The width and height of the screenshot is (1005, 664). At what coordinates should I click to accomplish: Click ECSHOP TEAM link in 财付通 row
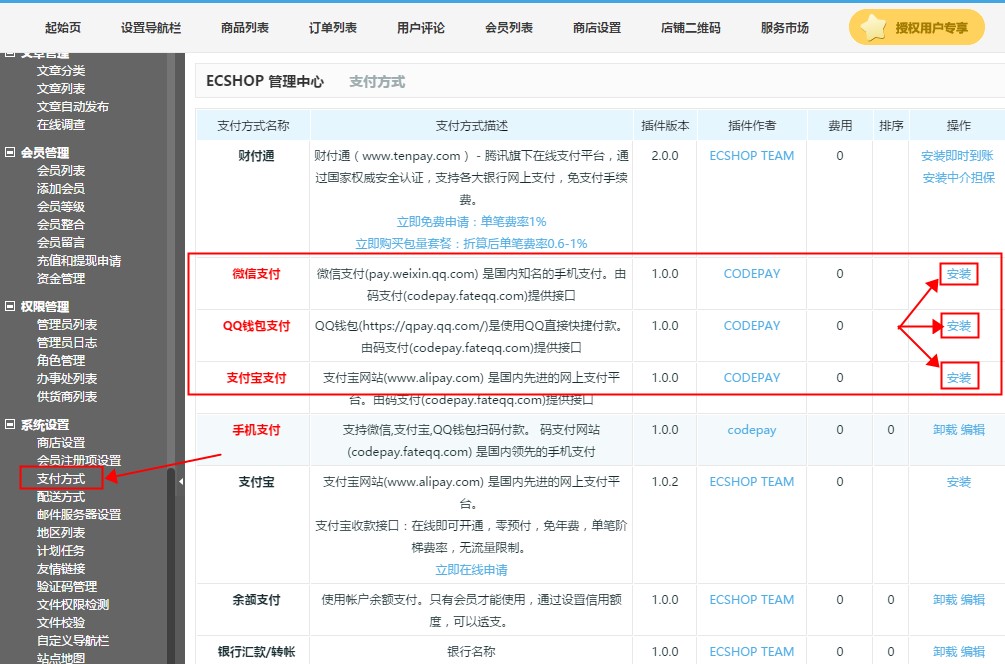pos(751,155)
